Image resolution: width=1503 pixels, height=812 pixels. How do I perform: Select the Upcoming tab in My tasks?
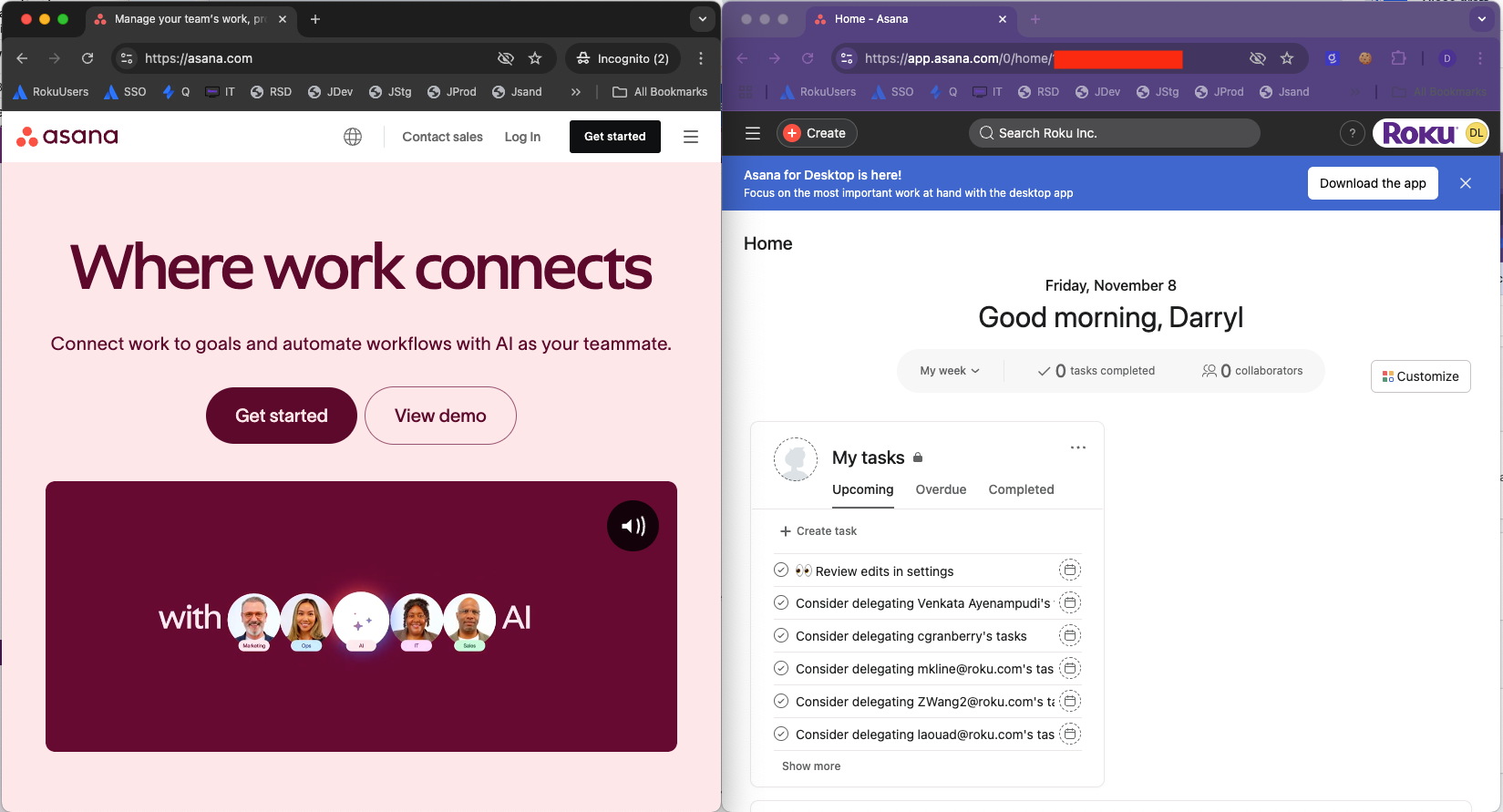point(862,489)
